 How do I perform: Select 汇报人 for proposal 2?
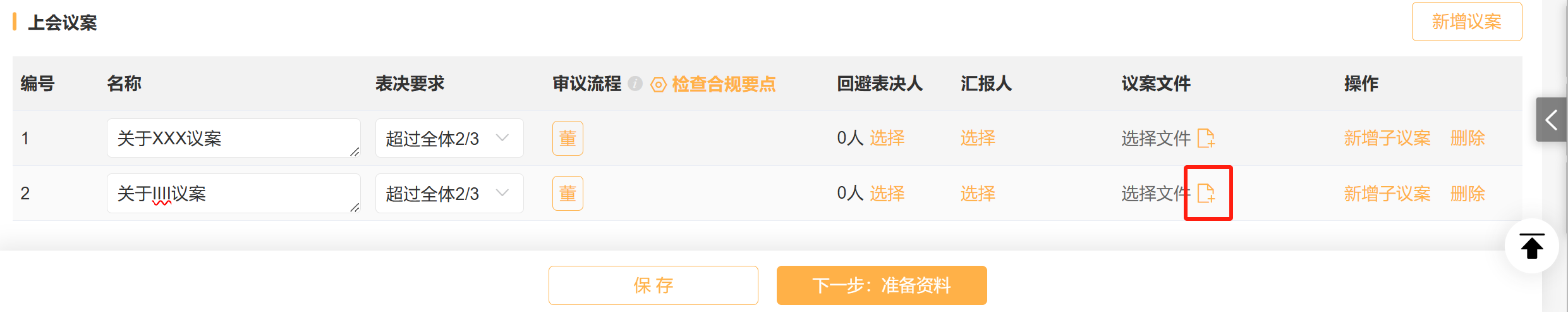pos(978,193)
